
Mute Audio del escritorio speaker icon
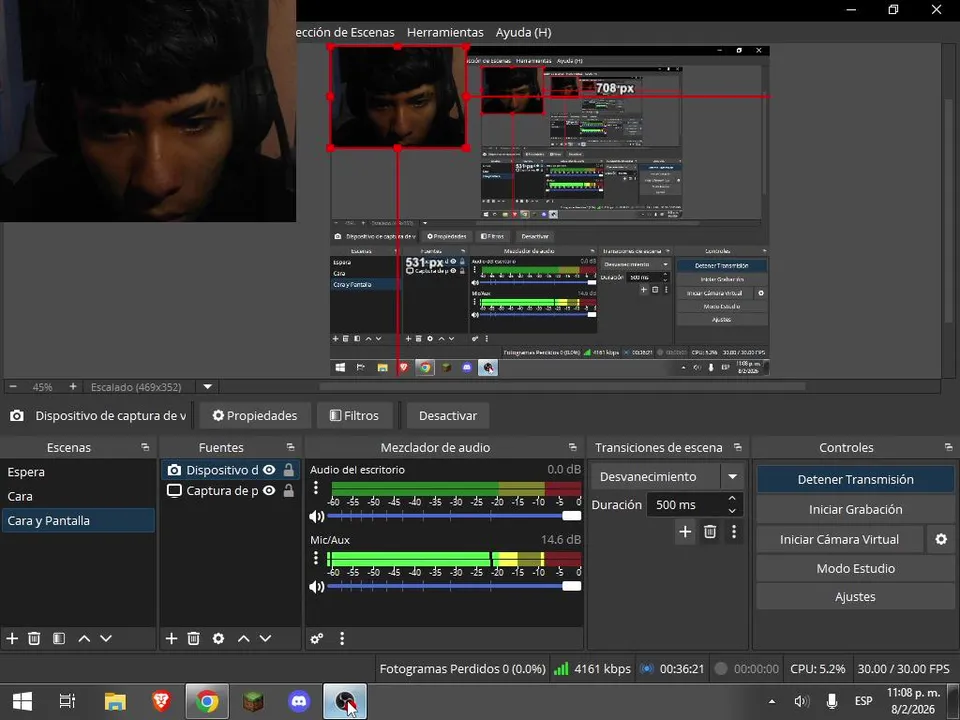pos(317,516)
